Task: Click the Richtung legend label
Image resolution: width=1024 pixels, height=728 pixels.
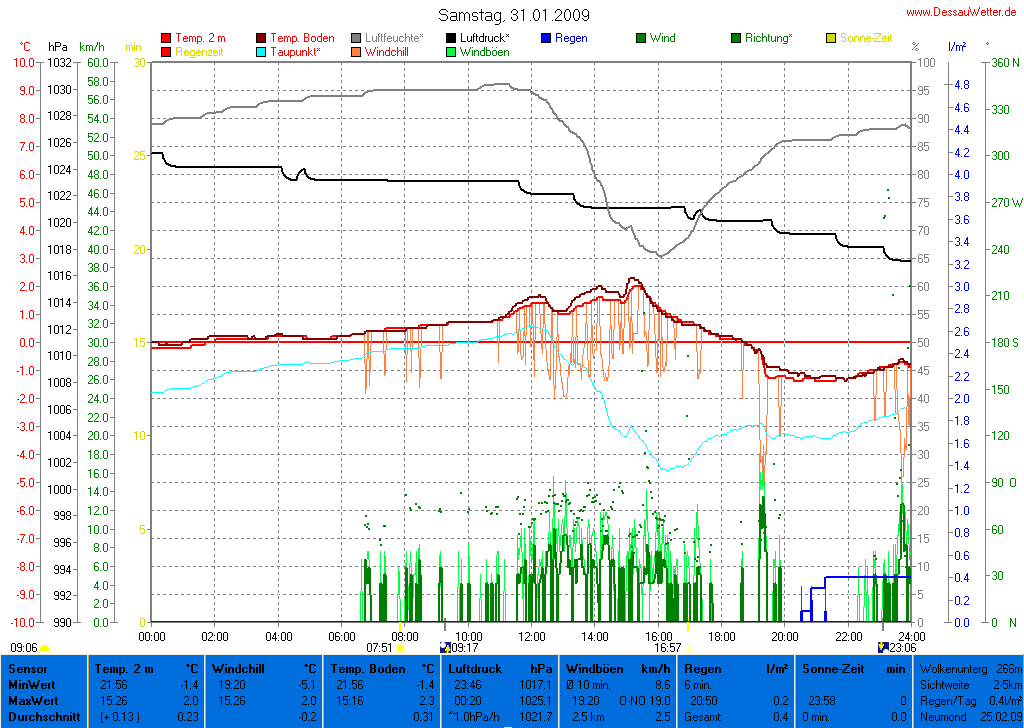Action: [769, 38]
